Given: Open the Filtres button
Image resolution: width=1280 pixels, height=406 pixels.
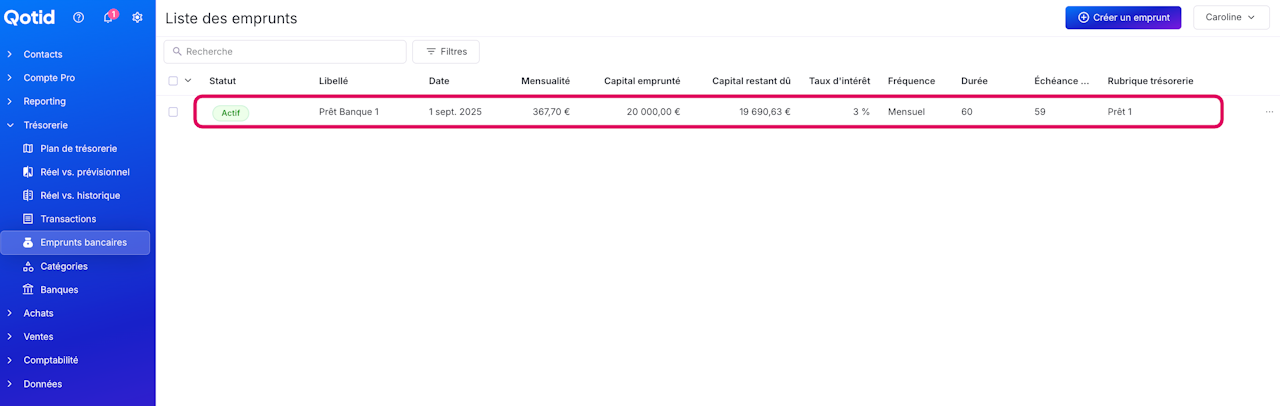Looking at the screenshot, I should [x=446, y=51].
